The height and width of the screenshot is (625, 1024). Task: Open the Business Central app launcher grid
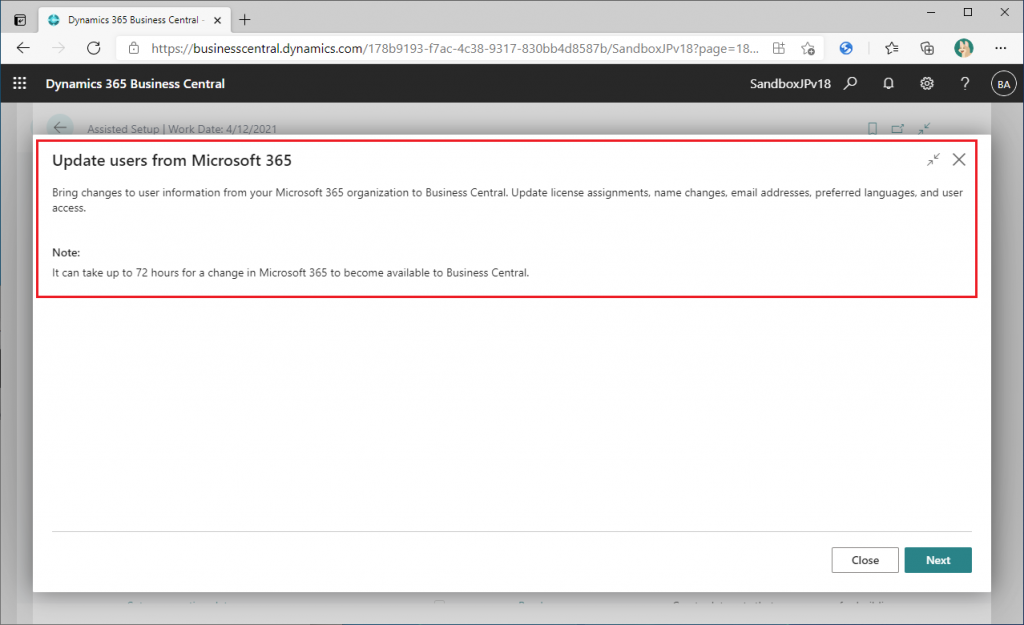[20, 84]
